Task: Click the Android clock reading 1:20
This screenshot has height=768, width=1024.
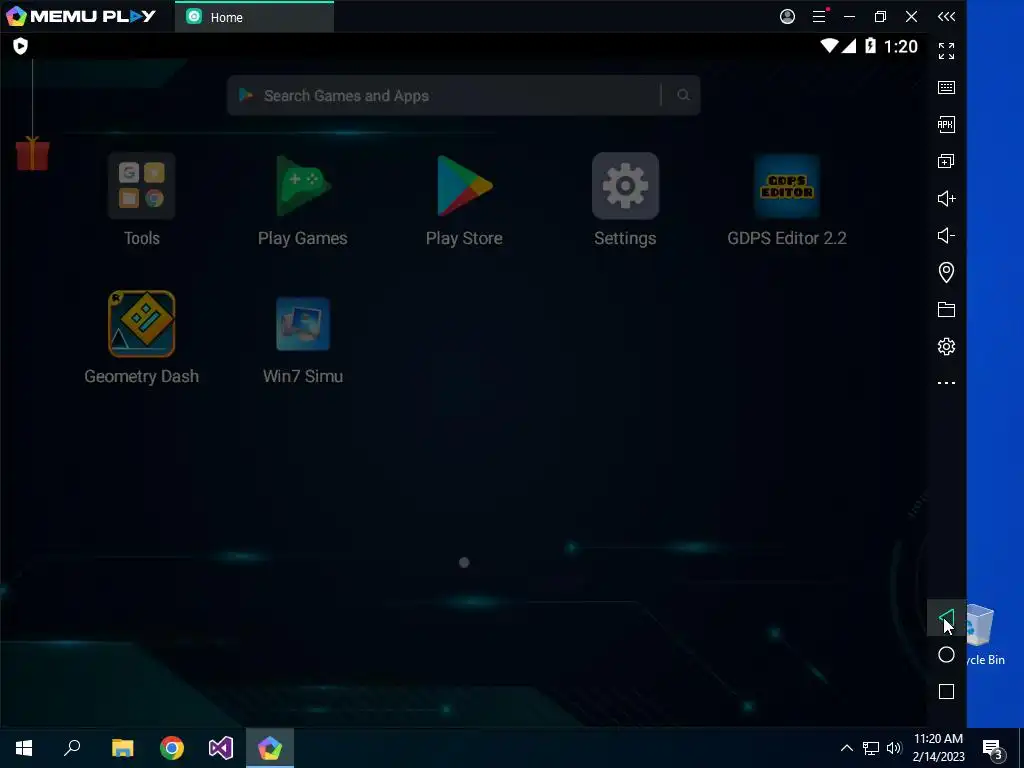Action: click(901, 46)
